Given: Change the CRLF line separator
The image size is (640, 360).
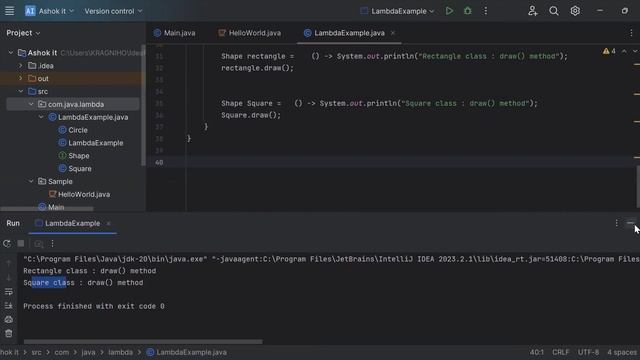Looking at the screenshot, I should [x=560, y=352].
